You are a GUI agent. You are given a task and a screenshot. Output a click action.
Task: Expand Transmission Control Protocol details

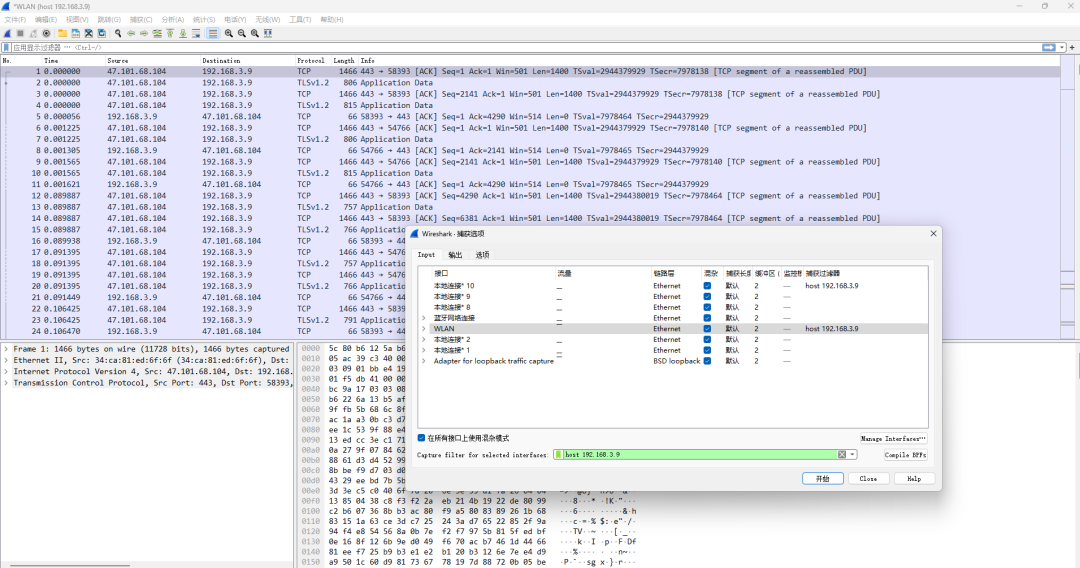click(7, 382)
